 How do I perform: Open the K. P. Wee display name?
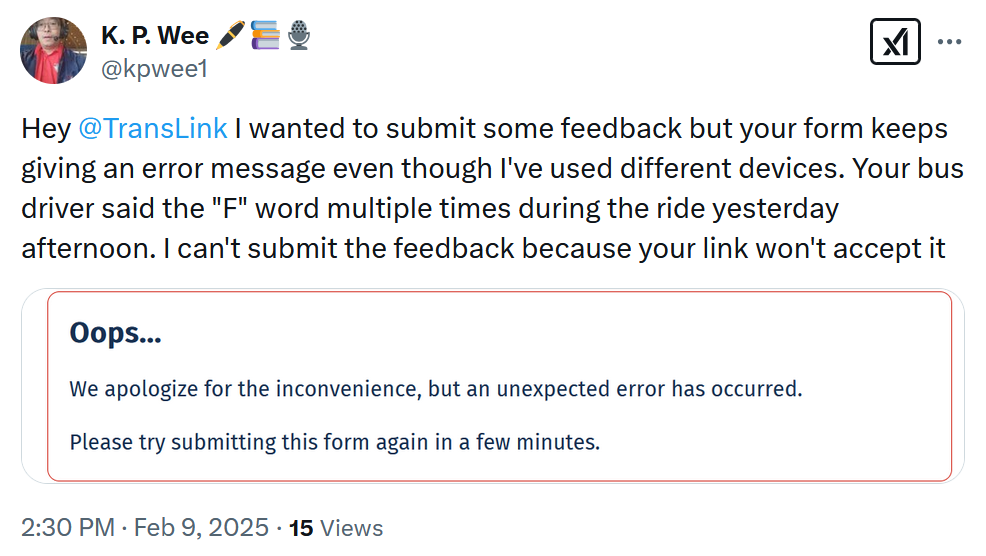click(x=155, y=37)
